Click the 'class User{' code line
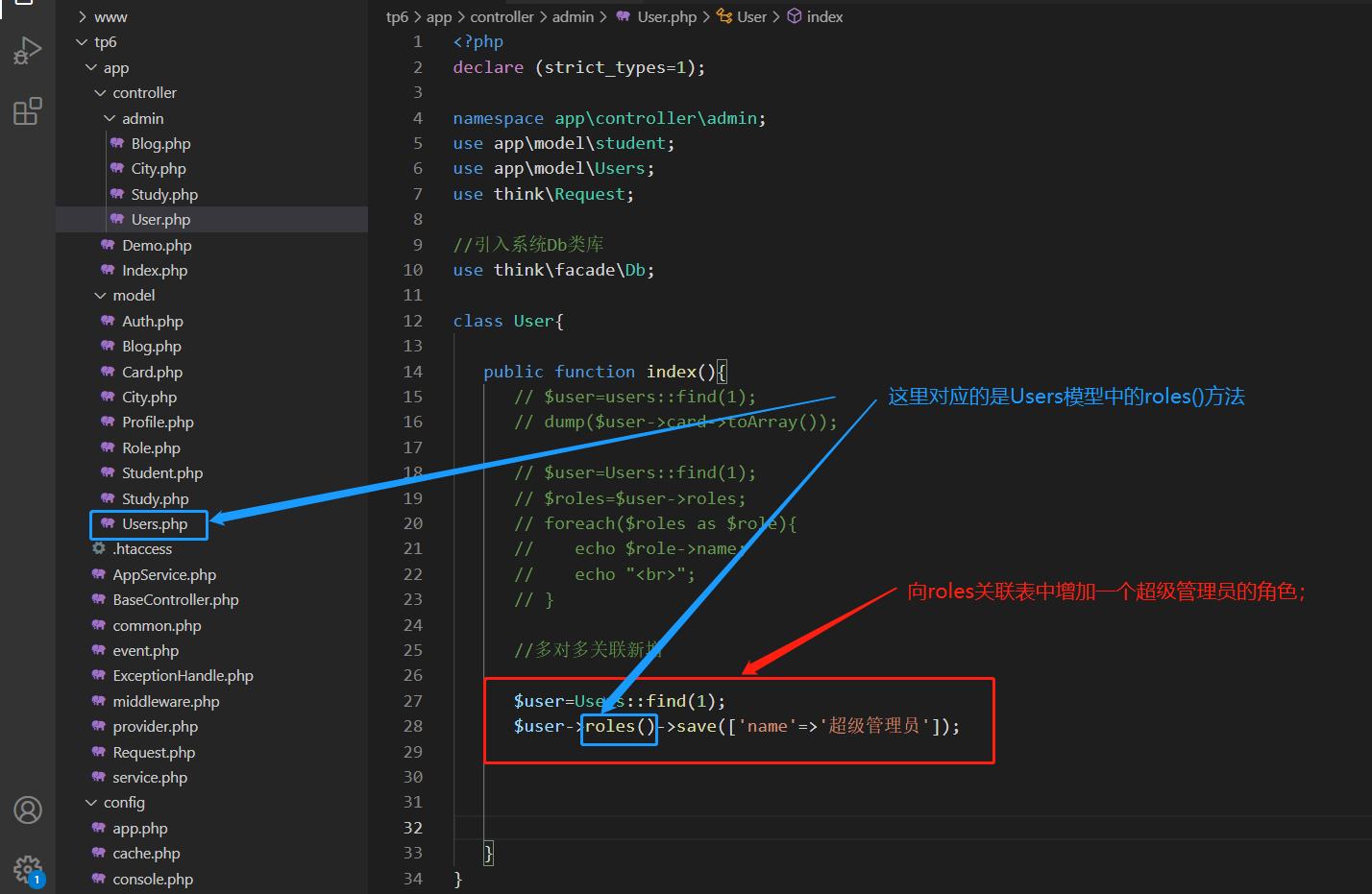 508,321
